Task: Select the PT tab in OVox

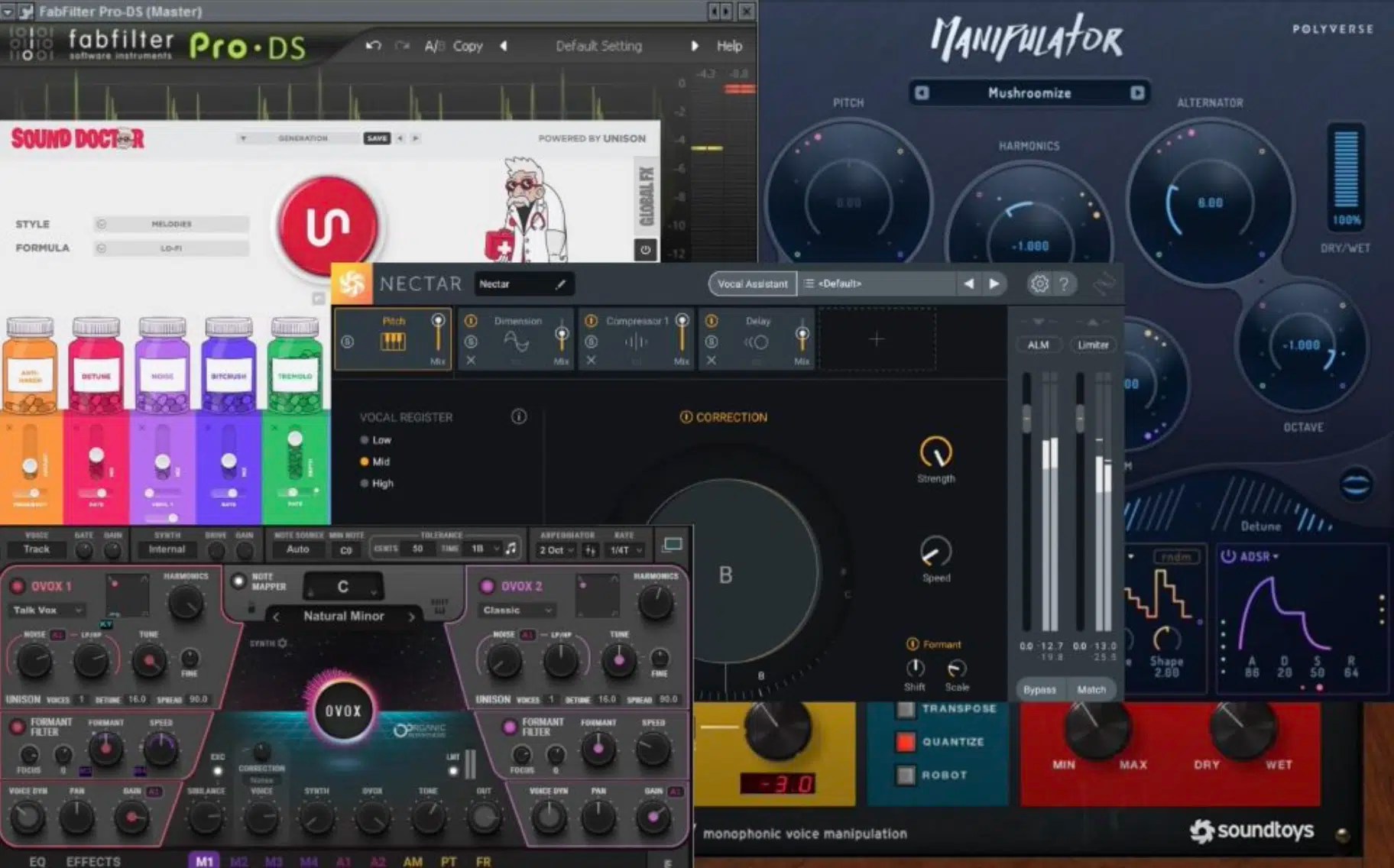Action: click(x=449, y=861)
